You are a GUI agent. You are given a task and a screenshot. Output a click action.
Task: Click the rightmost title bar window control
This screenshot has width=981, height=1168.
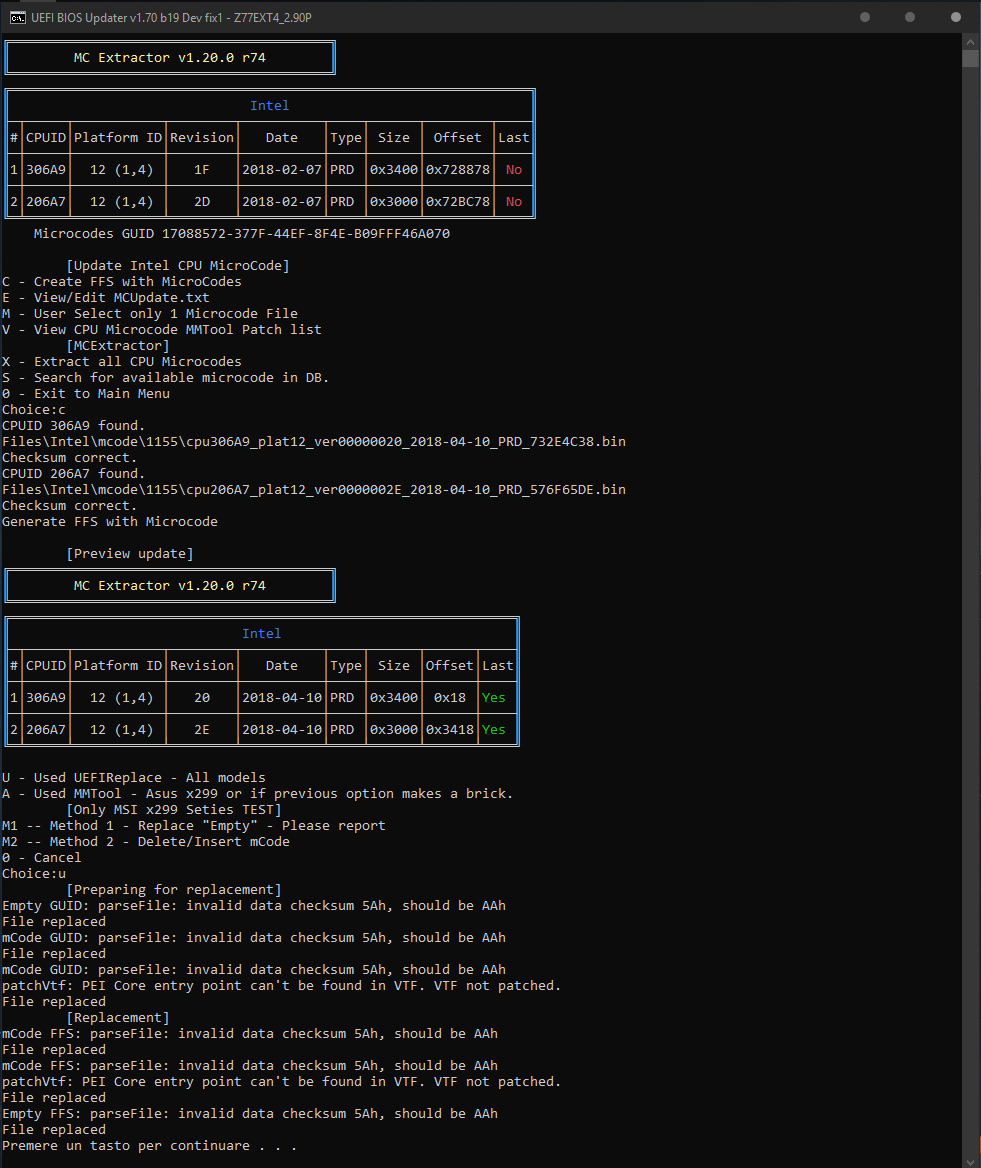pos(956,17)
